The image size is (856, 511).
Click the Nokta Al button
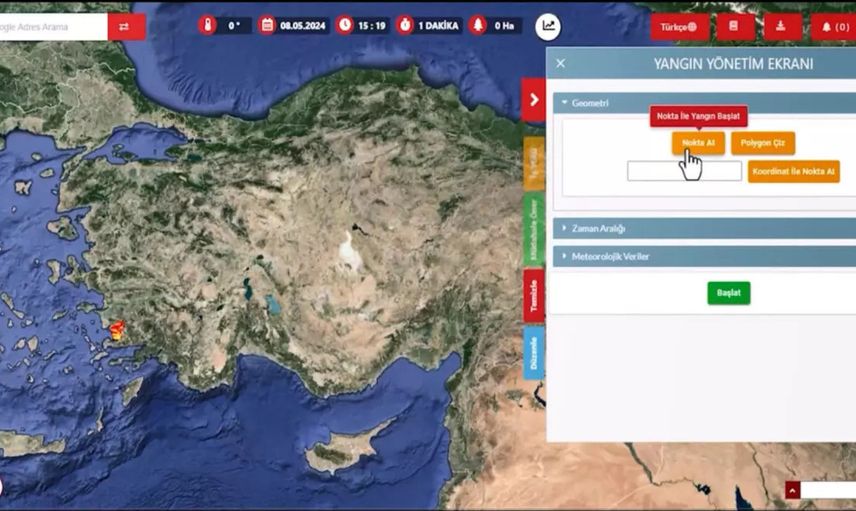point(698,142)
